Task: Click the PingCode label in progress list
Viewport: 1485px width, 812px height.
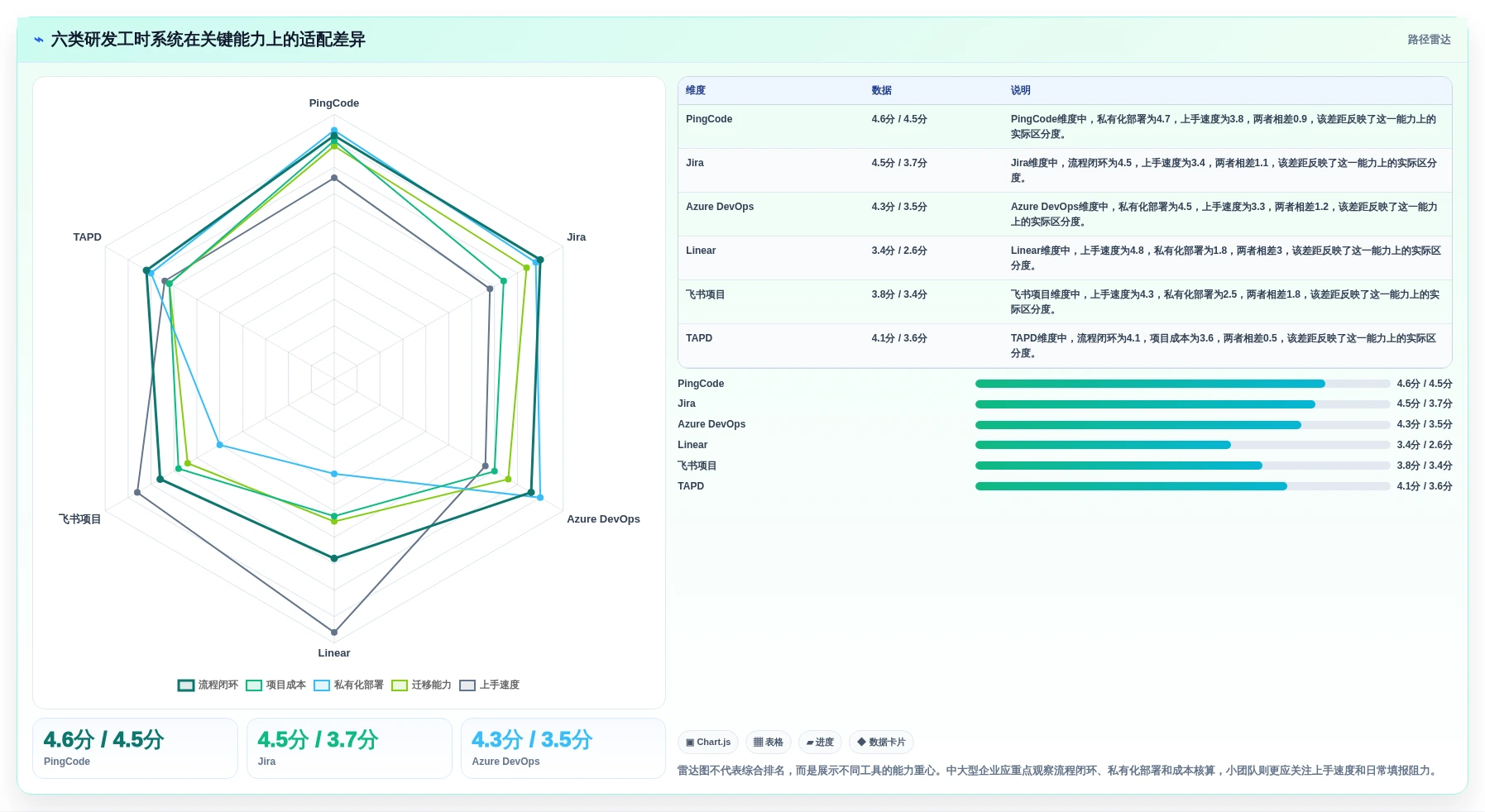Action: [701, 384]
